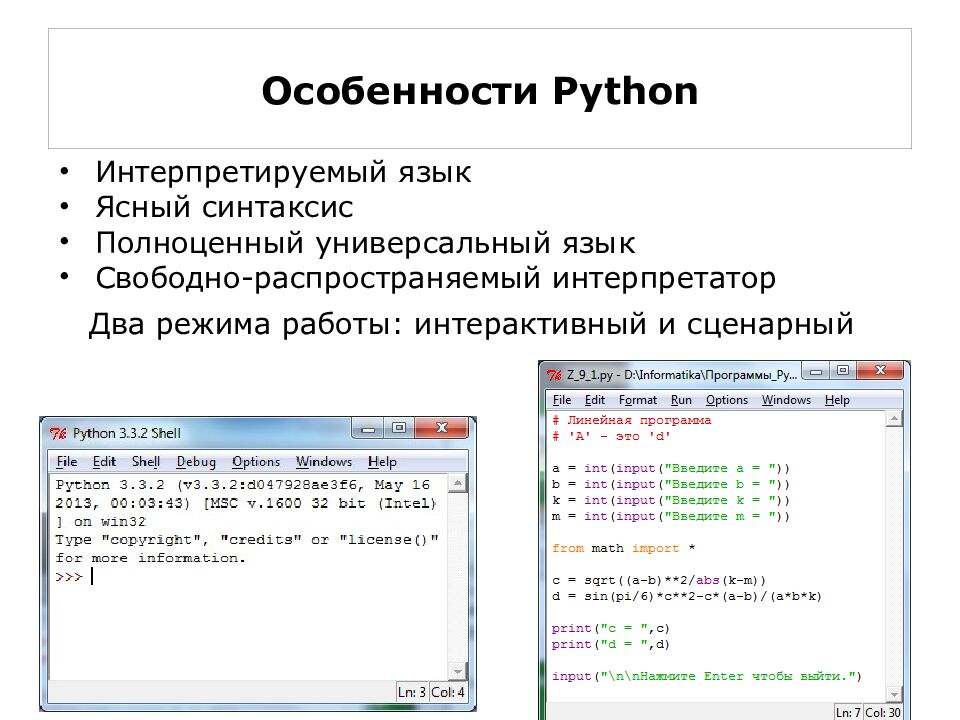Click the Shell scrollbar up arrow
This screenshot has height=720, width=960.
click(457, 484)
